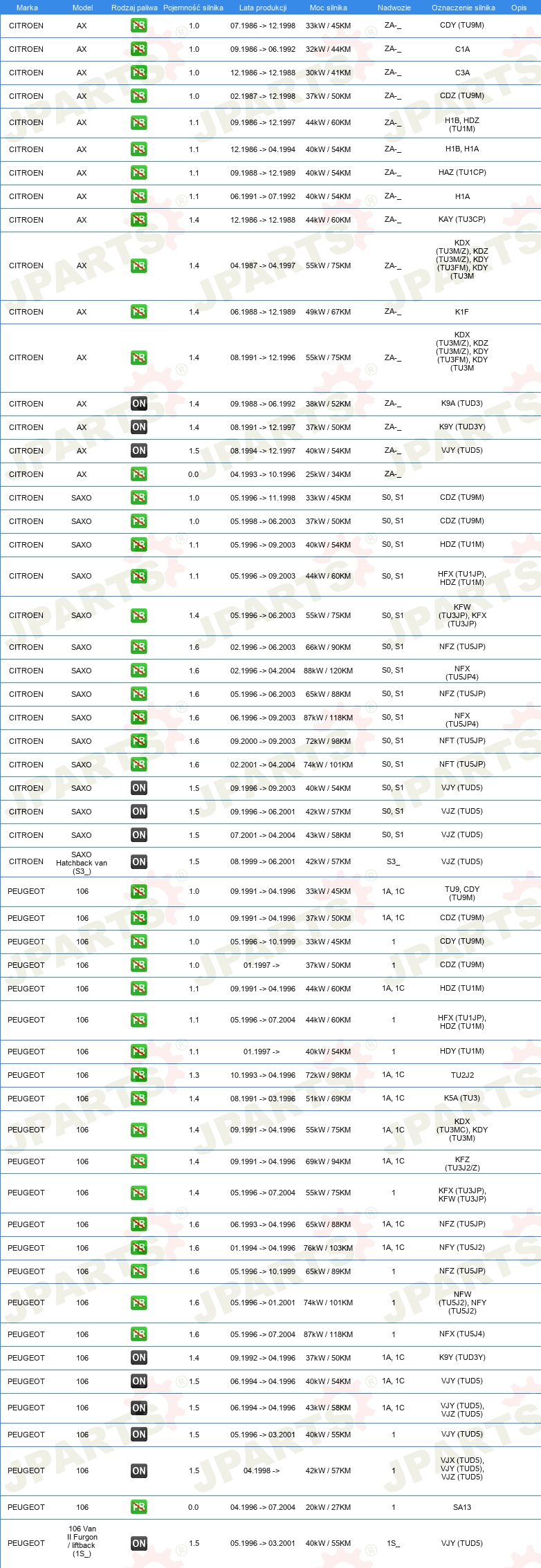Click the date range 10.1993 -> 04.1996
Screen dimensions: 541x1568
pyautogui.click(x=263, y=1075)
